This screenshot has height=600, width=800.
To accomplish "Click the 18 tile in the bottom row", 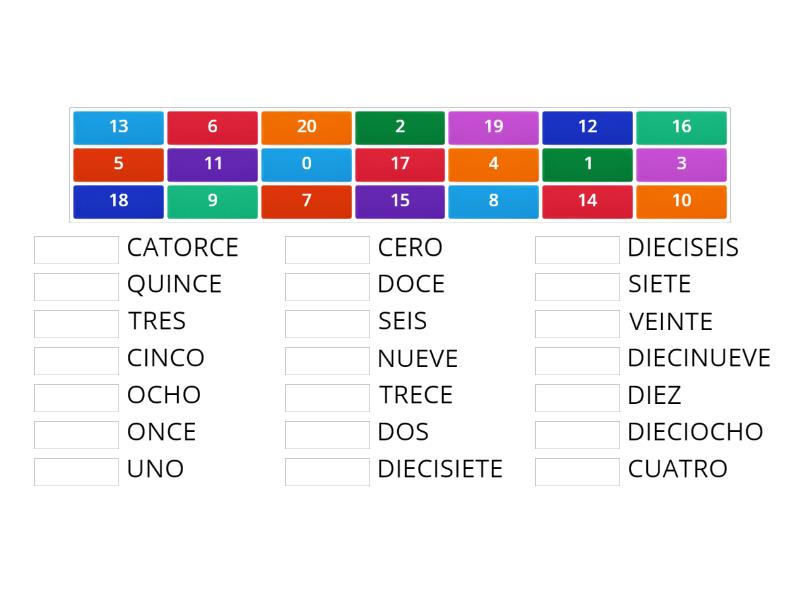I will pos(117,201).
